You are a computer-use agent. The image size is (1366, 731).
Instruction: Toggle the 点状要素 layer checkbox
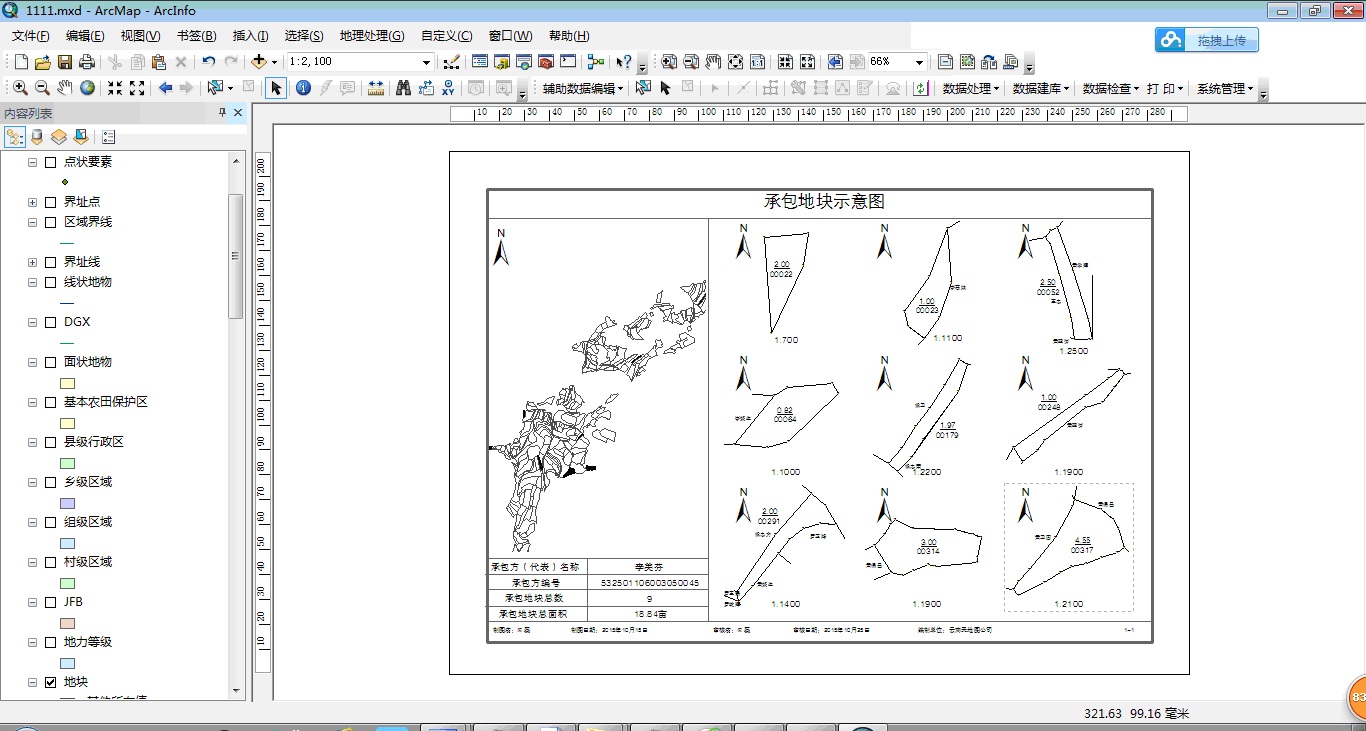point(50,162)
